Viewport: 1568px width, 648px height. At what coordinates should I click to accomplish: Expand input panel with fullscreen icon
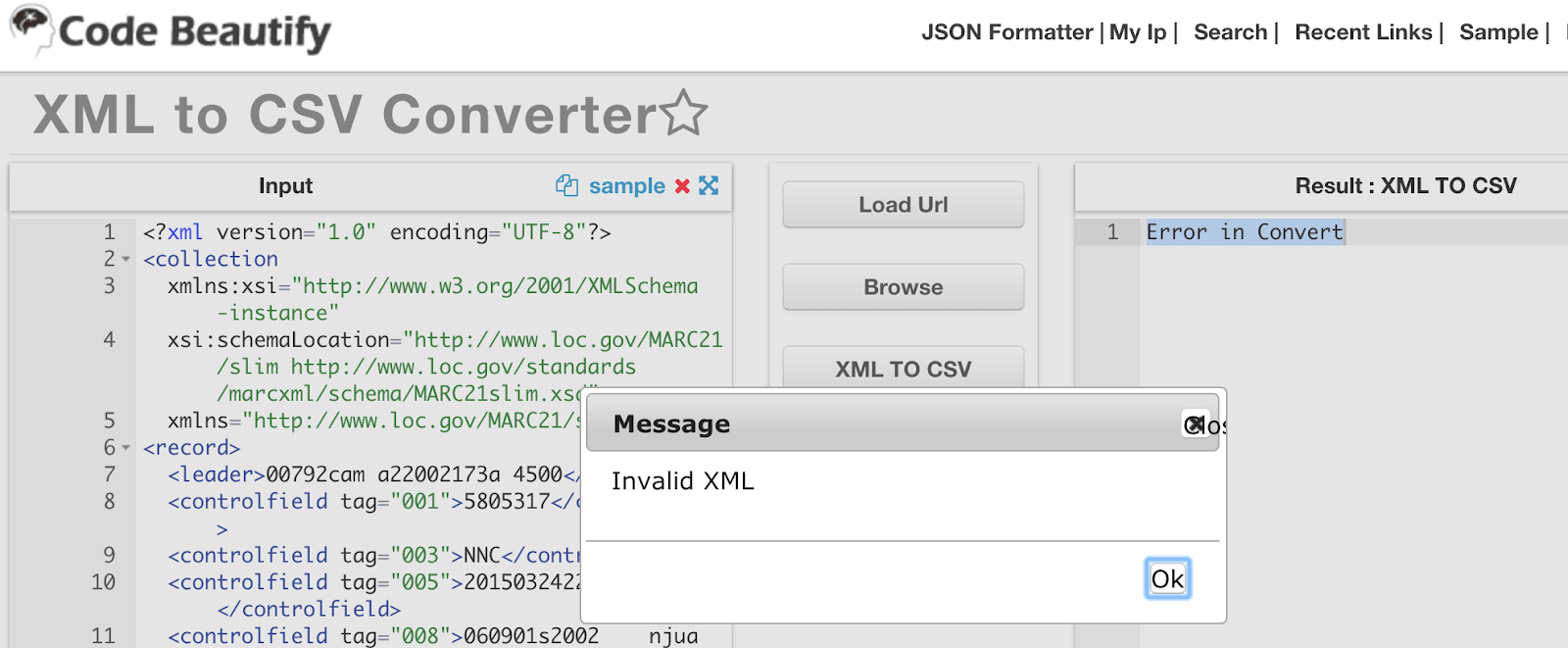tap(709, 185)
